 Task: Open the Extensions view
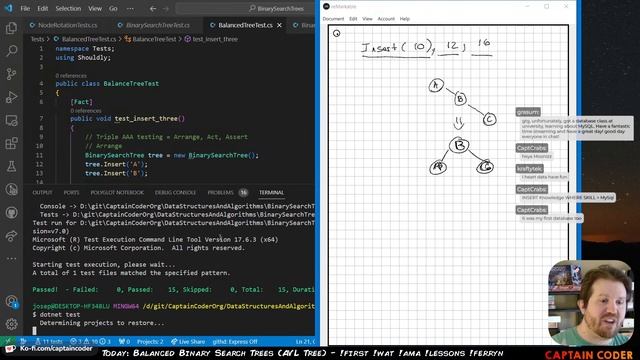click(11, 143)
